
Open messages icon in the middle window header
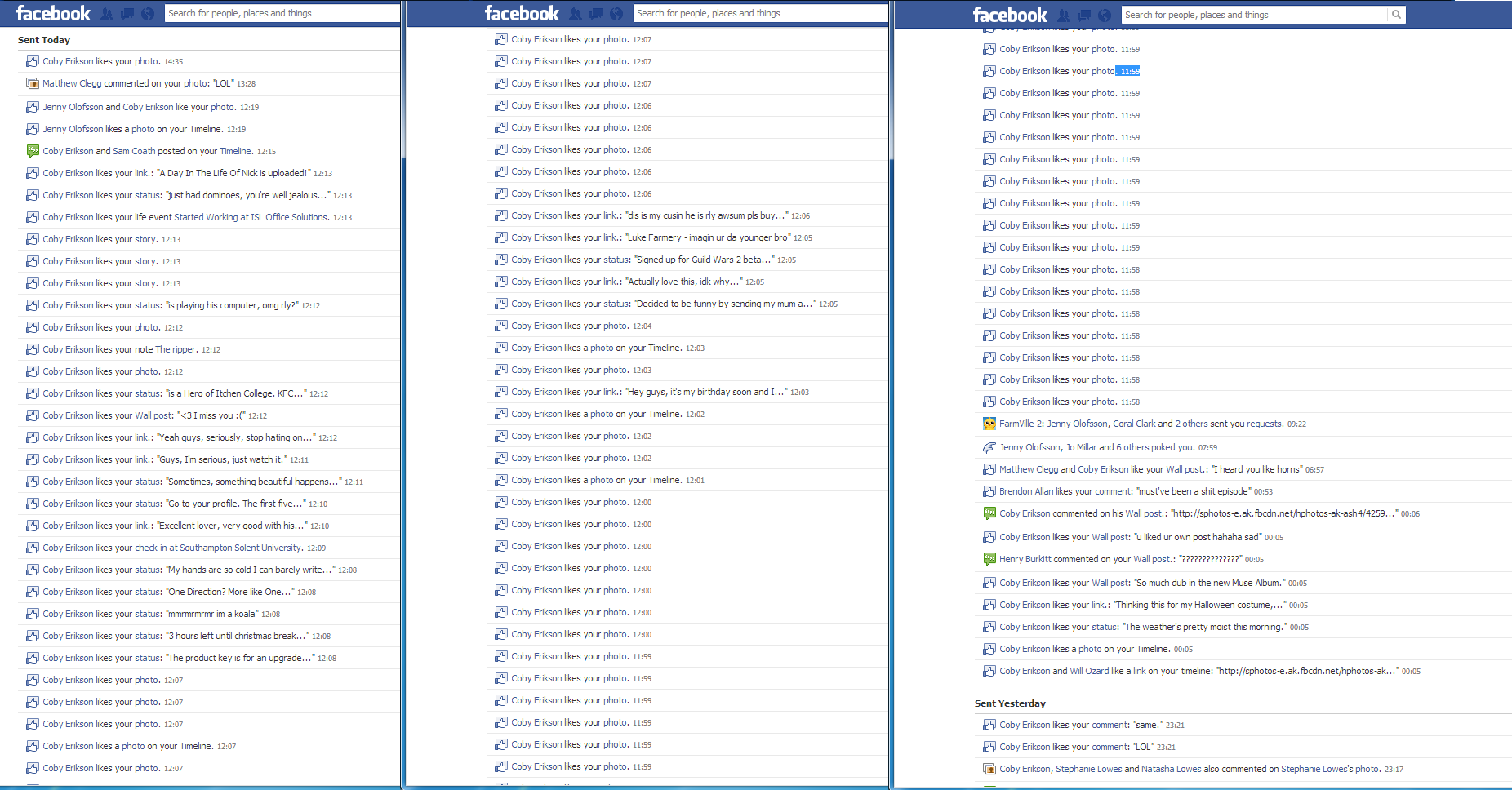tap(596, 14)
